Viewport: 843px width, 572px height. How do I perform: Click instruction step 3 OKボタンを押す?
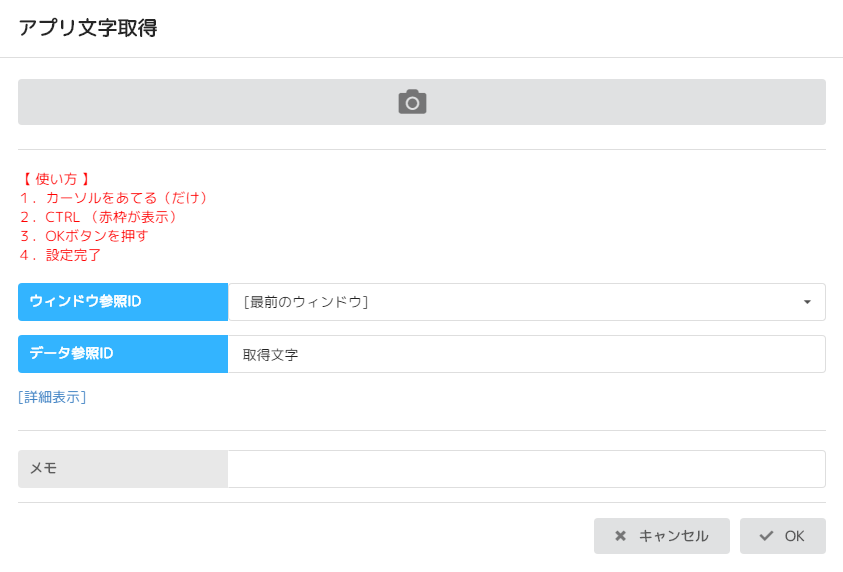click(x=83, y=236)
